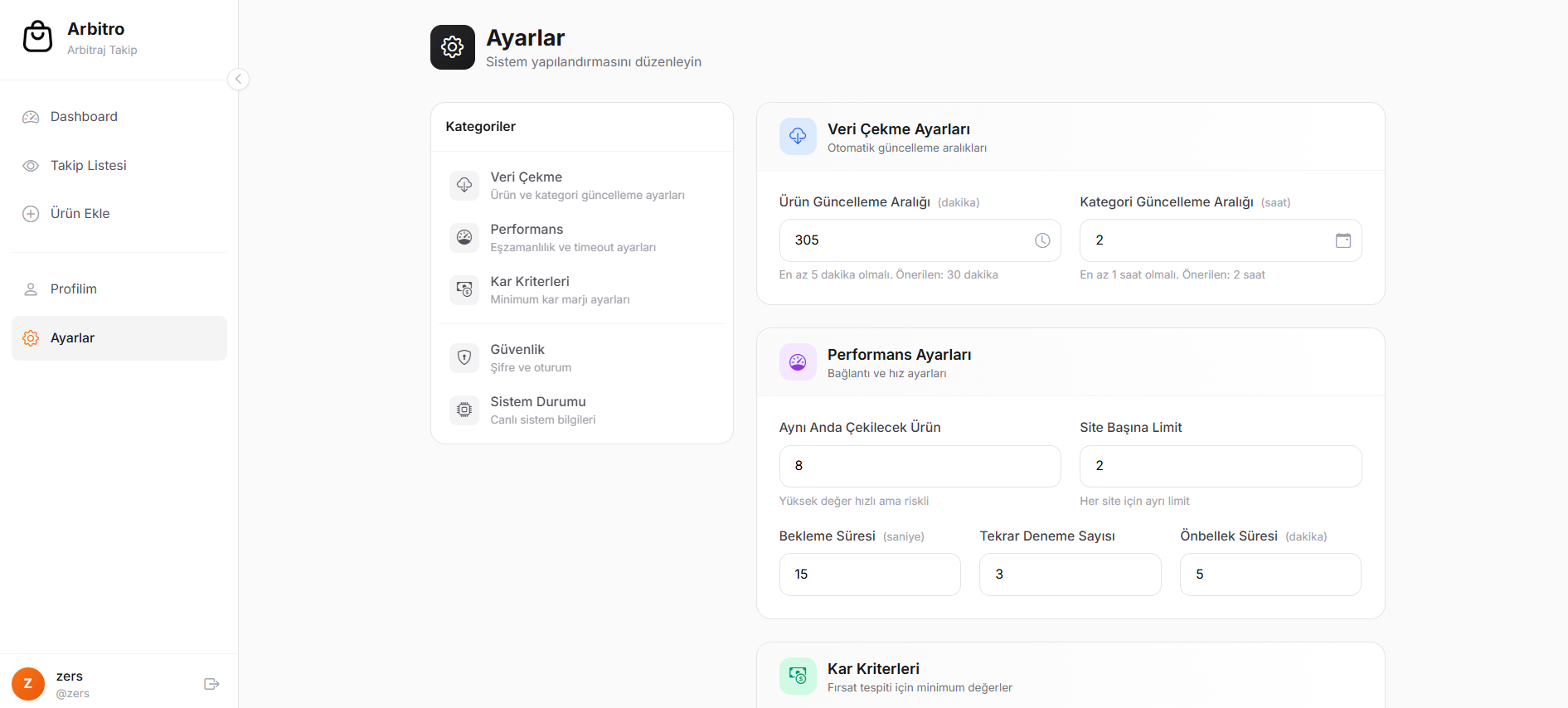Image resolution: width=1568 pixels, height=708 pixels.
Task: Click the clock icon in Ürün Güncelleme Aralığı field
Action: coord(1042,240)
